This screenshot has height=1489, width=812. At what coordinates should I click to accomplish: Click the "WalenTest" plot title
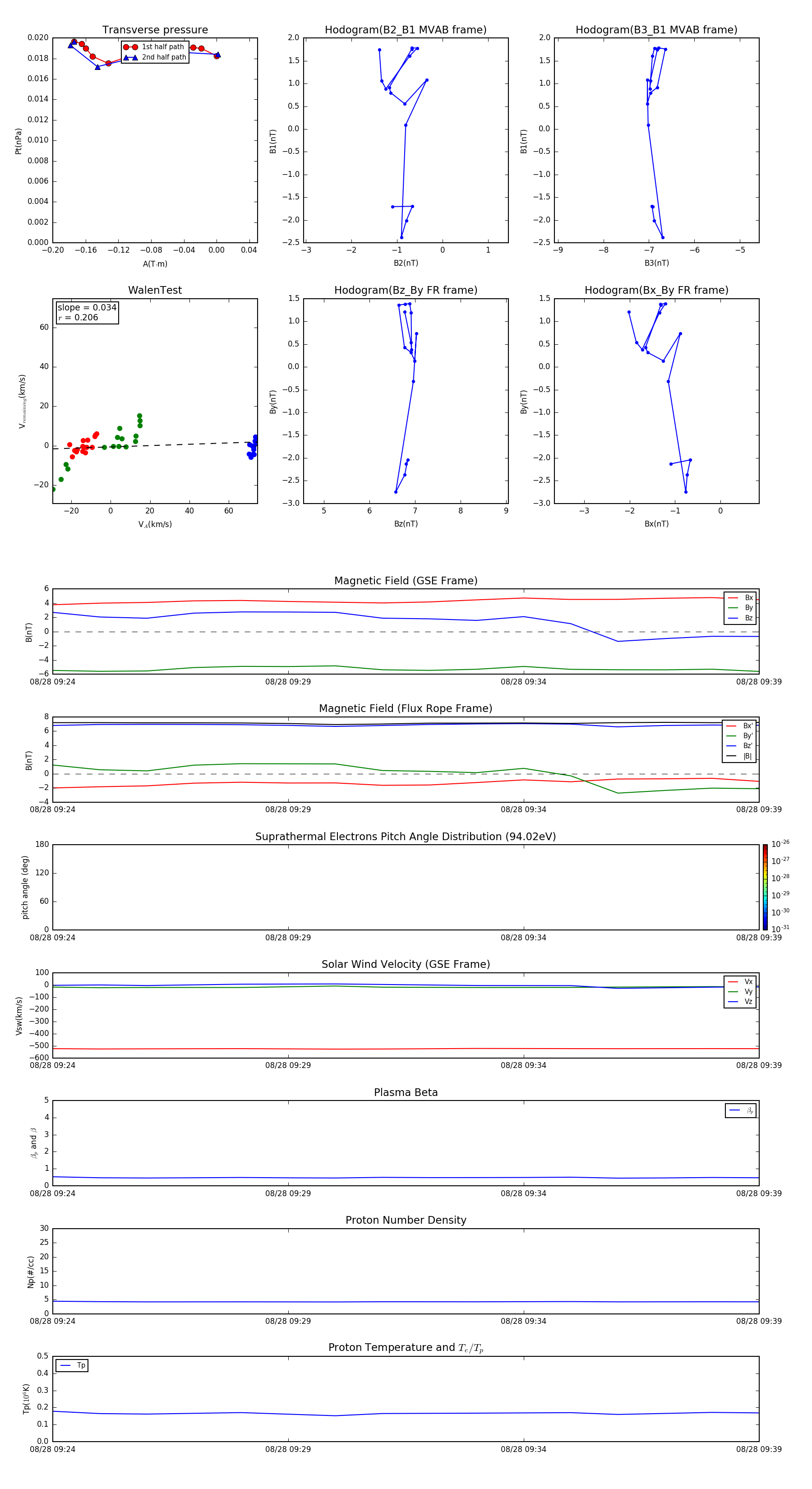tap(155, 290)
